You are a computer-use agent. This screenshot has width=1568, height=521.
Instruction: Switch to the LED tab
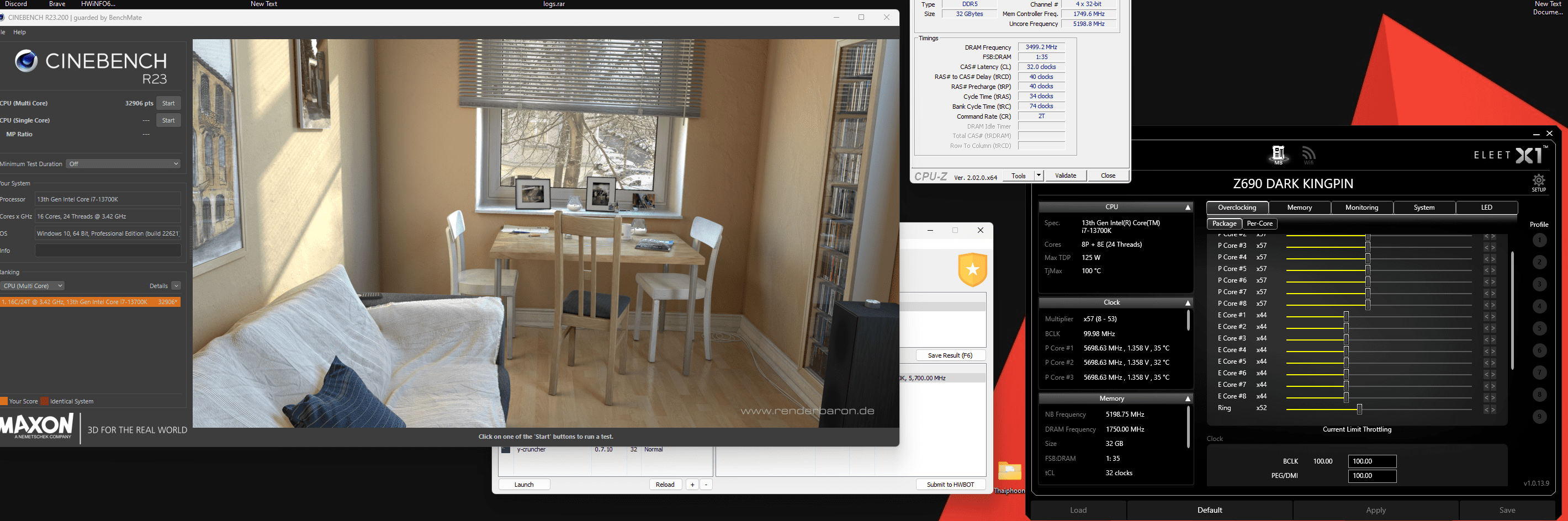pos(1486,208)
